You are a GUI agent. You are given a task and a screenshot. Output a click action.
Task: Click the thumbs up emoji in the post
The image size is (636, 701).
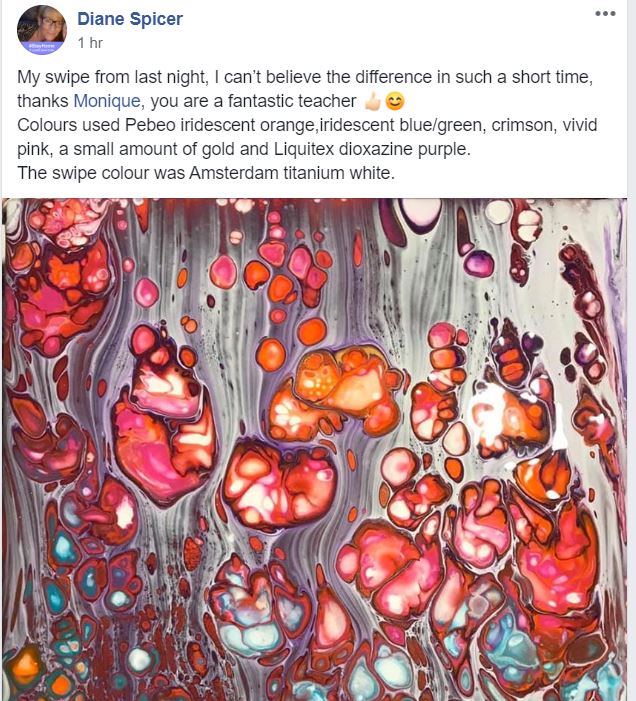pos(372,102)
